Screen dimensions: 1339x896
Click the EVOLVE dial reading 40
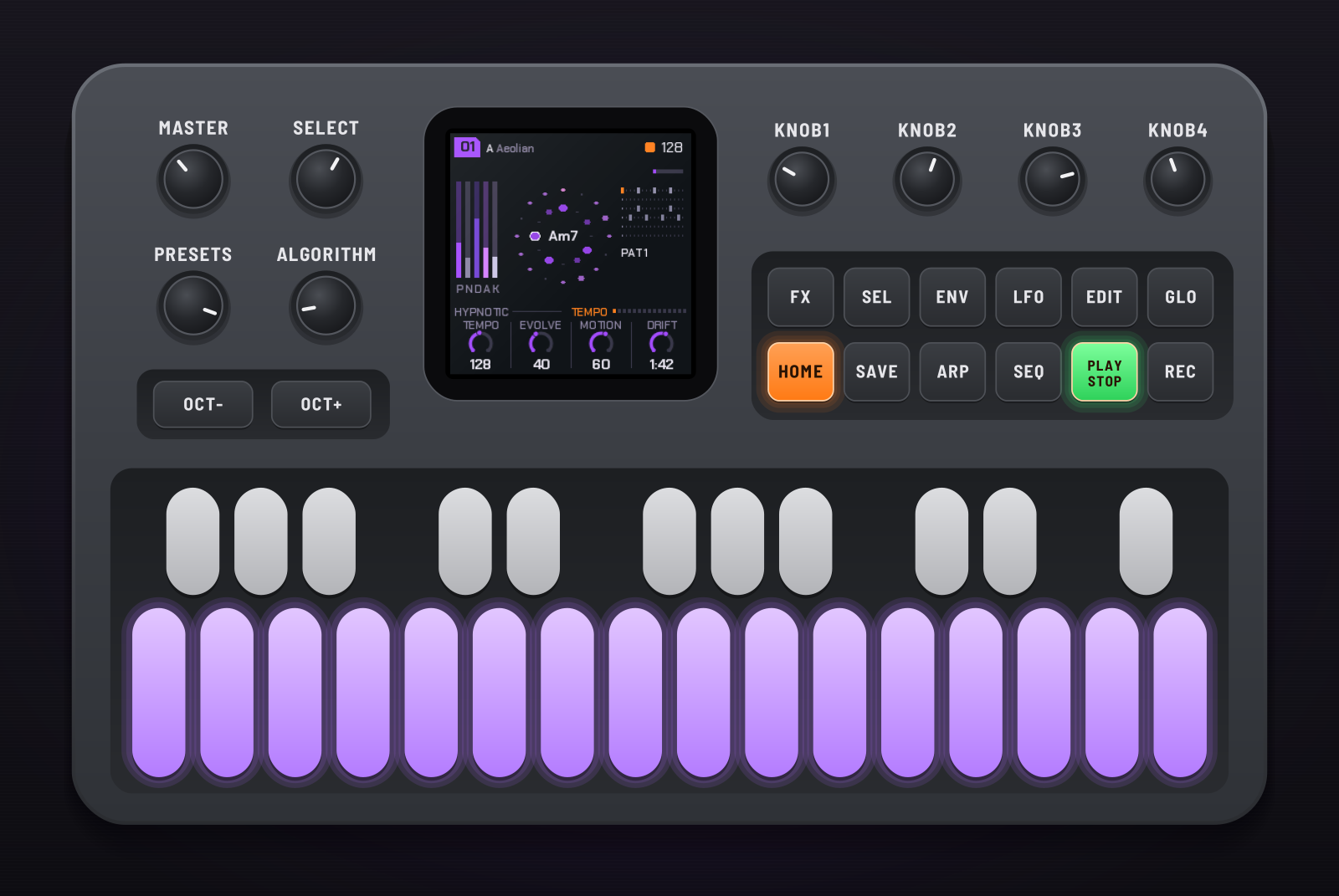point(541,343)
